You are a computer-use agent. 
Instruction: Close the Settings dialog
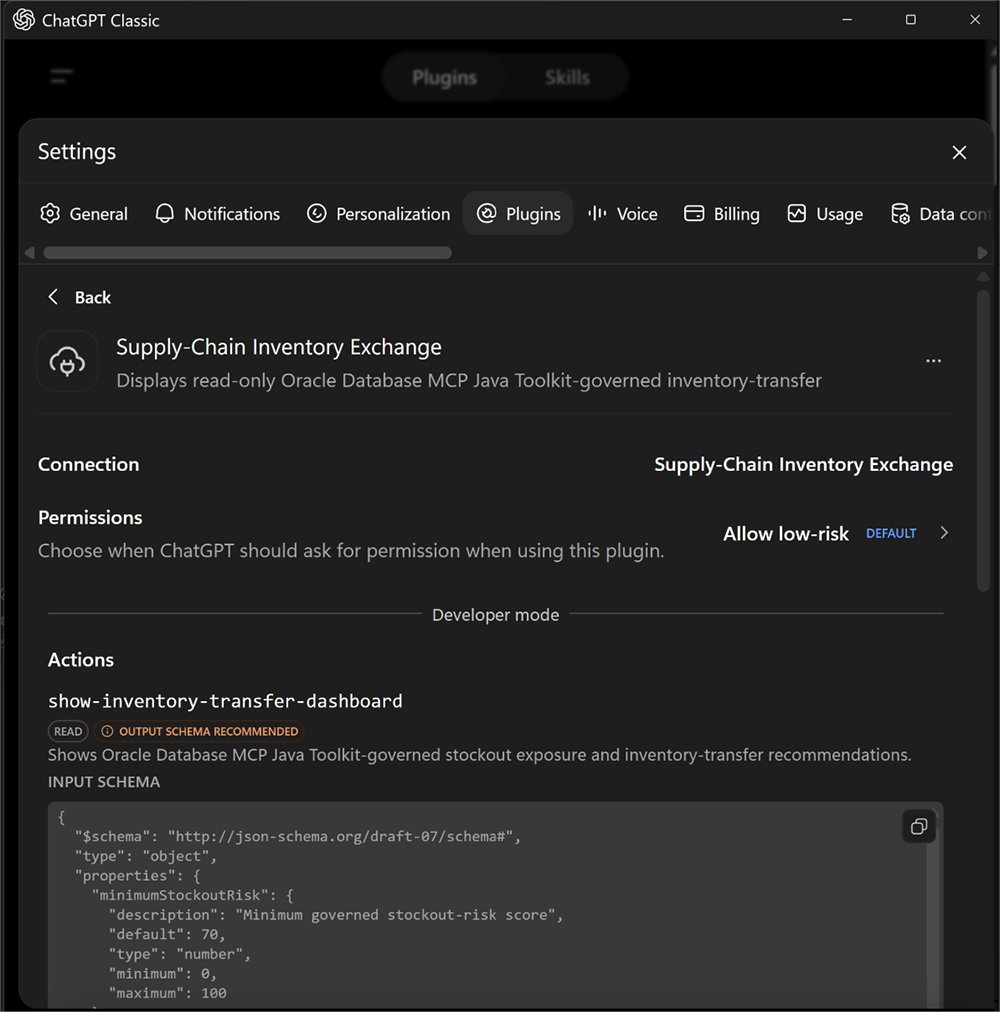tap(959, 152)
